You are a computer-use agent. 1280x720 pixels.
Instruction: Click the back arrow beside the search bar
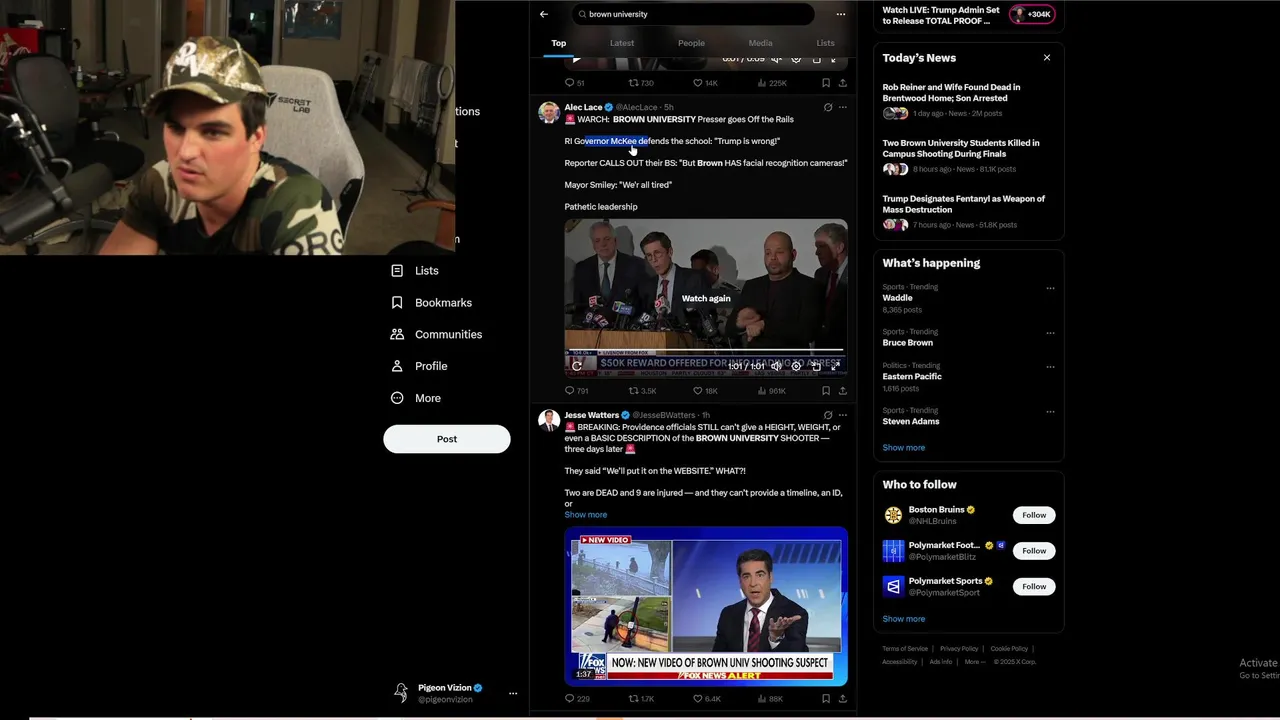[x=543, y=14]
